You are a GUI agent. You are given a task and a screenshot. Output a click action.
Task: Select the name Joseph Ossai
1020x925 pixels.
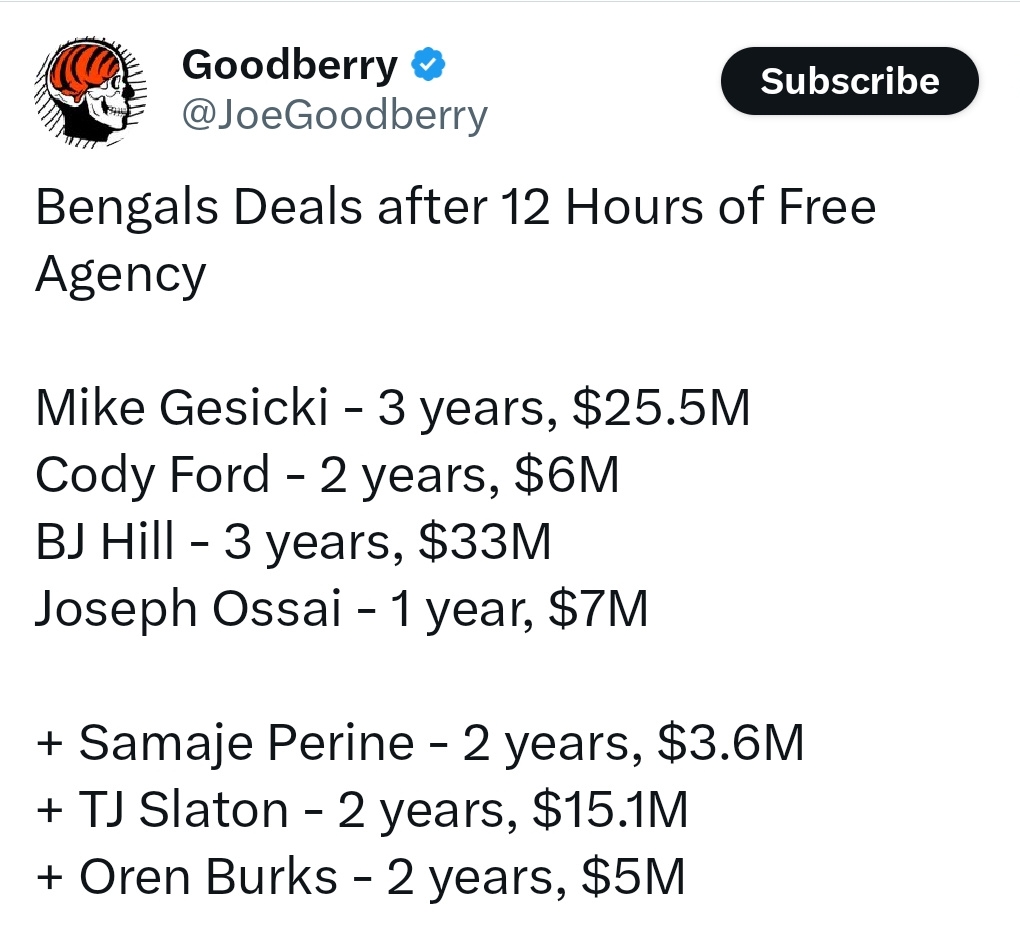click(x=188, y=609)
